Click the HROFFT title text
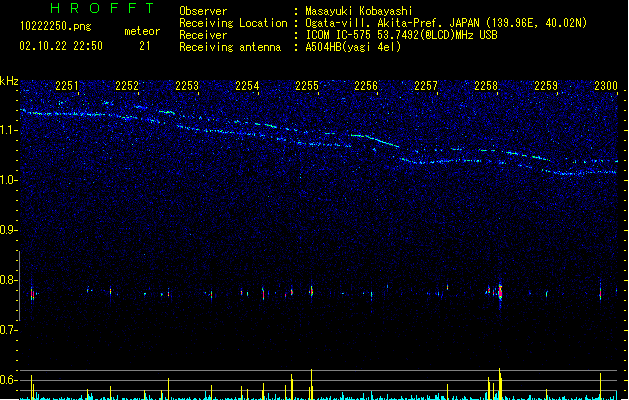Screen dimensions: 629x400 (103, 8)
